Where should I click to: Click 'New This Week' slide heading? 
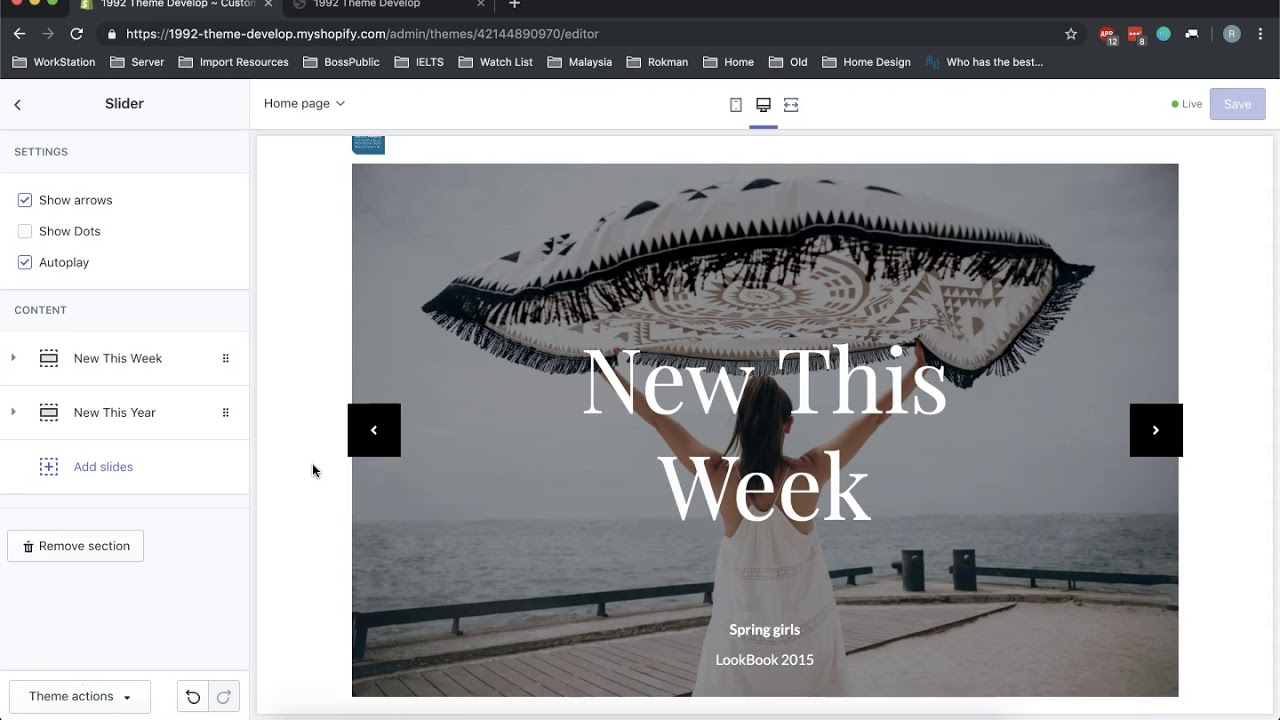(764, 434)
